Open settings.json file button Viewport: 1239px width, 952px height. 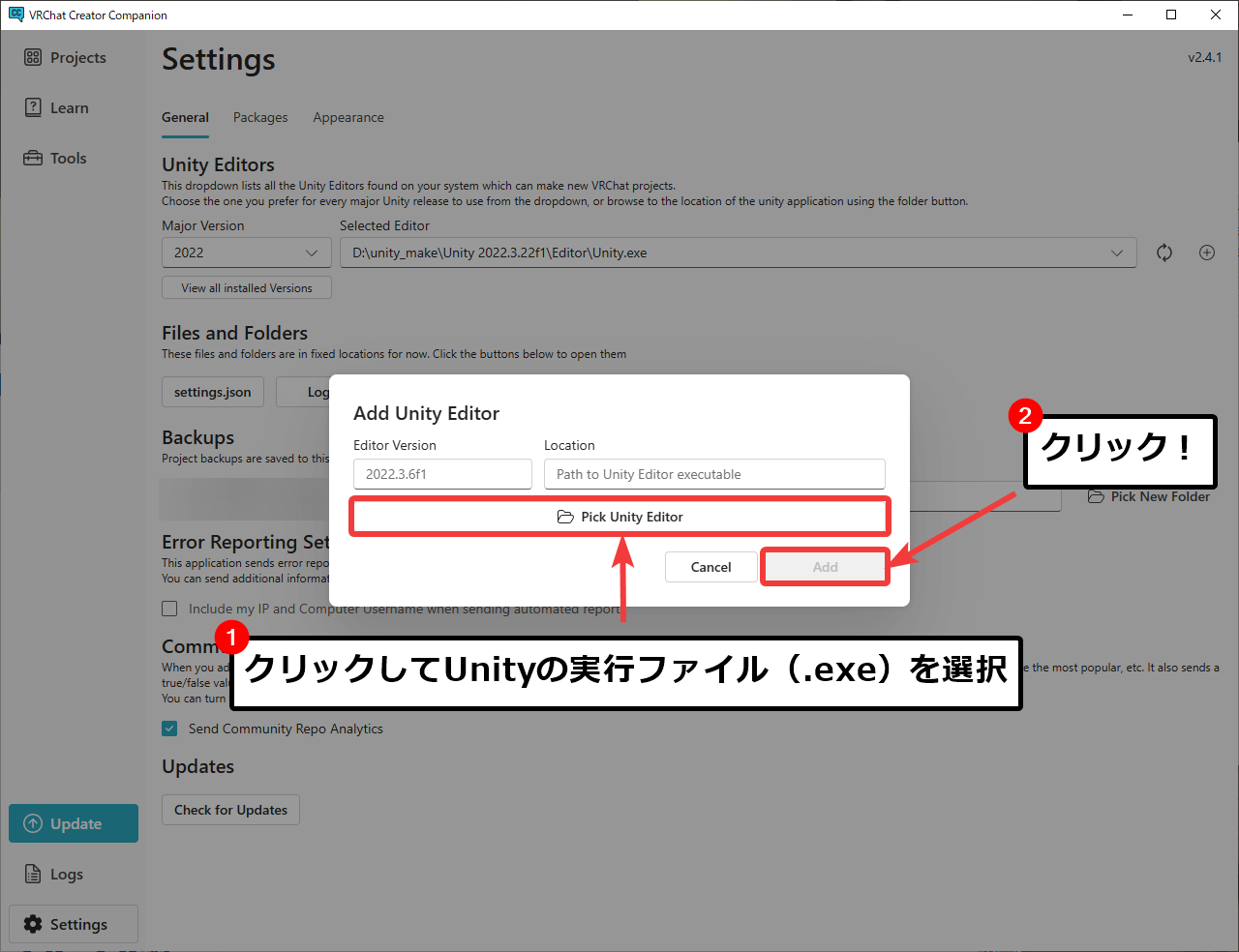coord(213,392)
